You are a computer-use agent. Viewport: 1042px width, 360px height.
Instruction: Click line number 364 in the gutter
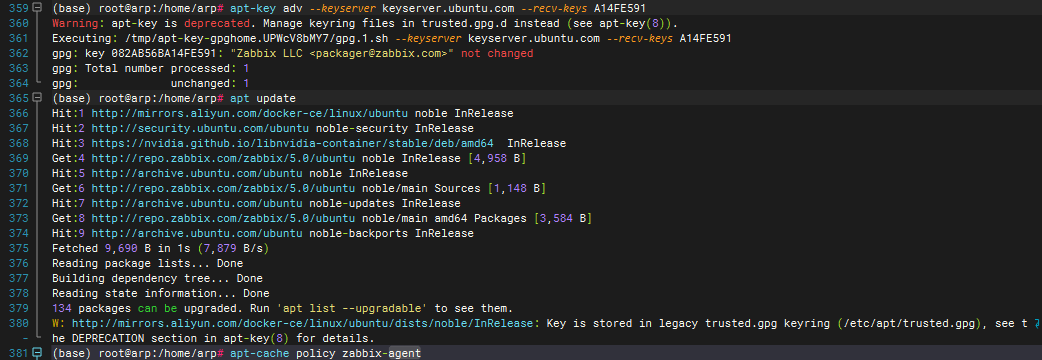pyautogui.click(x=19, y=83)
